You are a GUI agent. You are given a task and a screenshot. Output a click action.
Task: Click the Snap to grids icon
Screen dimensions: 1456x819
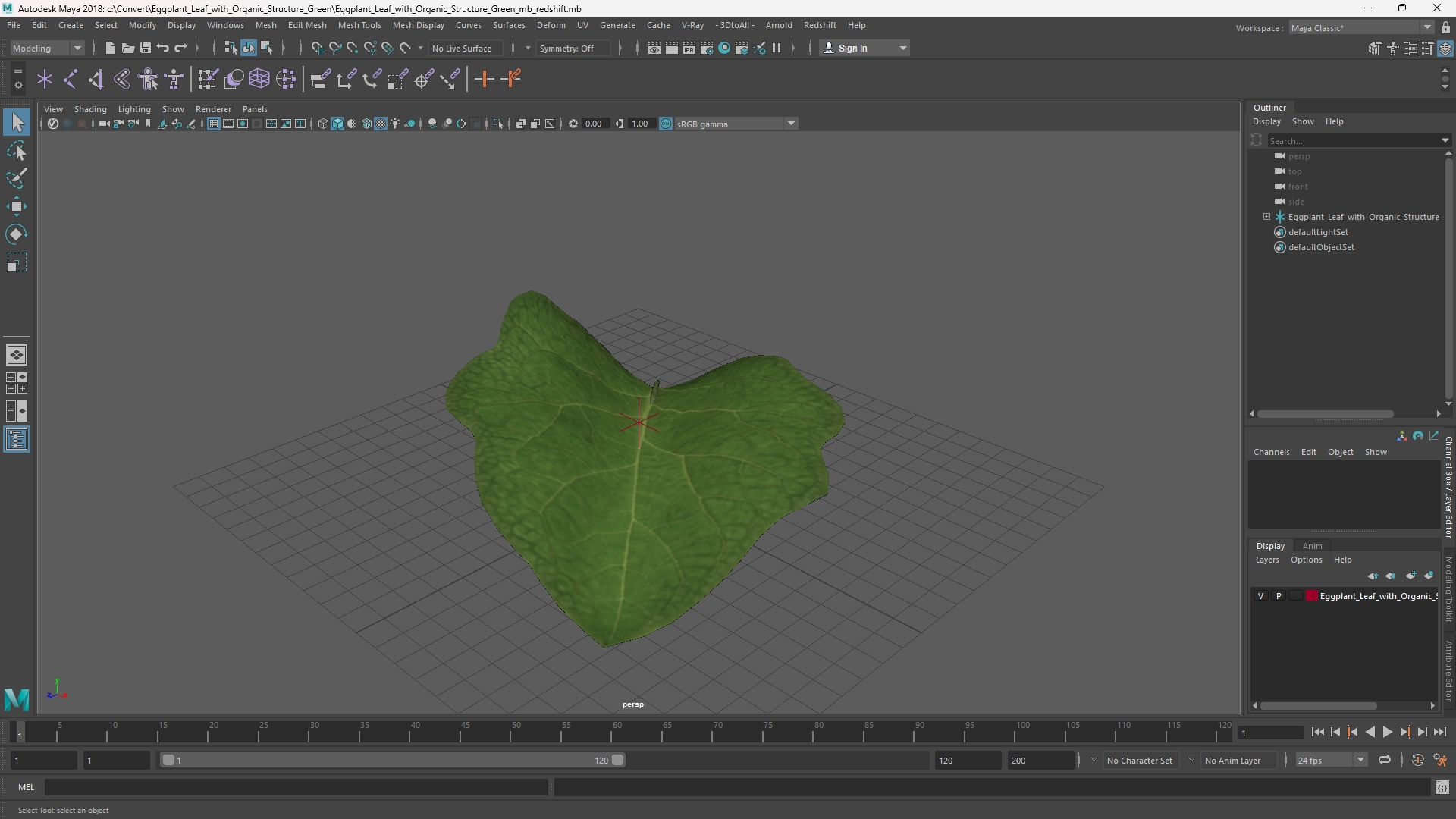coord(317,48)
